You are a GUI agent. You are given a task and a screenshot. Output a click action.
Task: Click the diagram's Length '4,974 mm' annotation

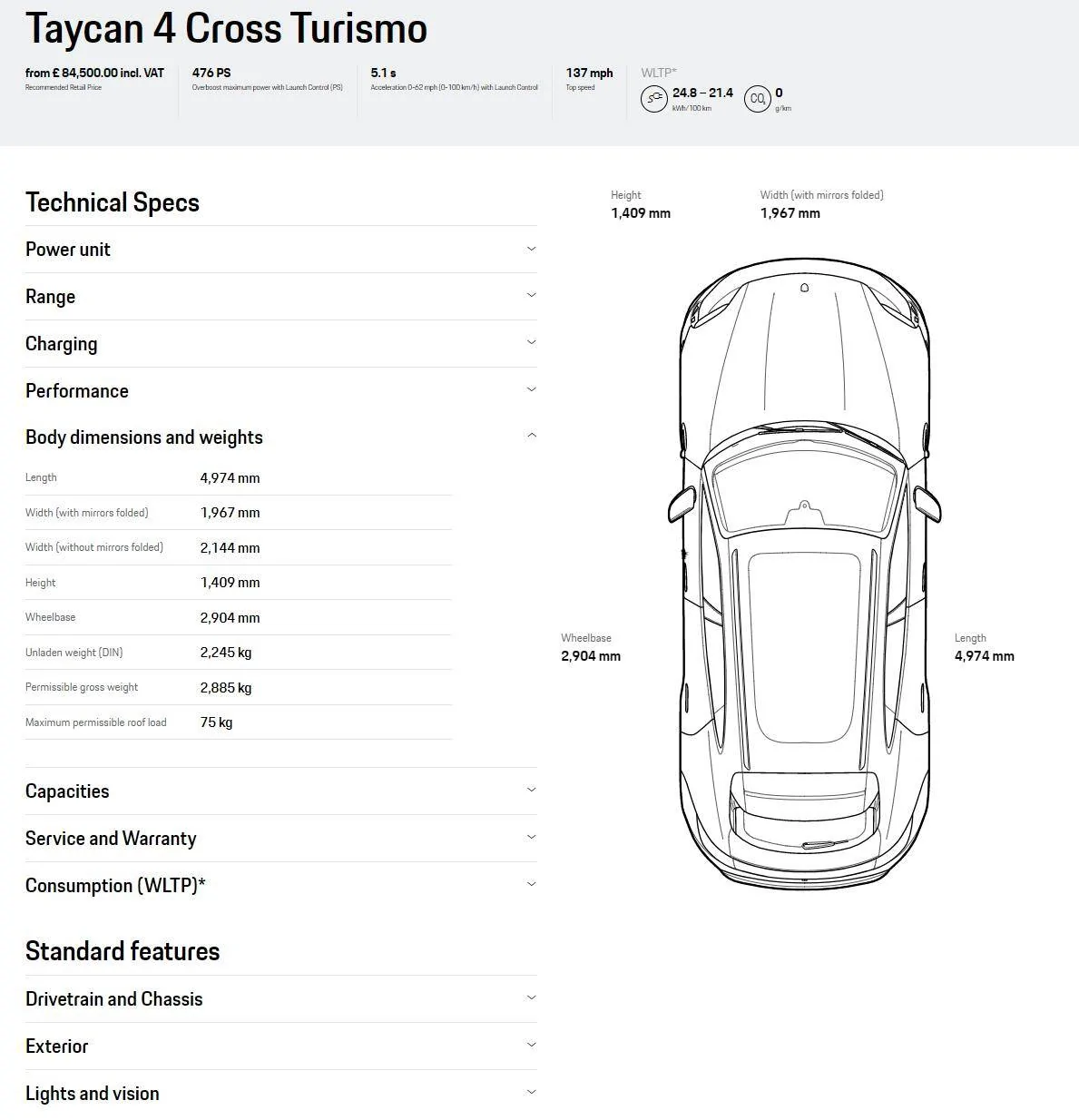[985, 656]
